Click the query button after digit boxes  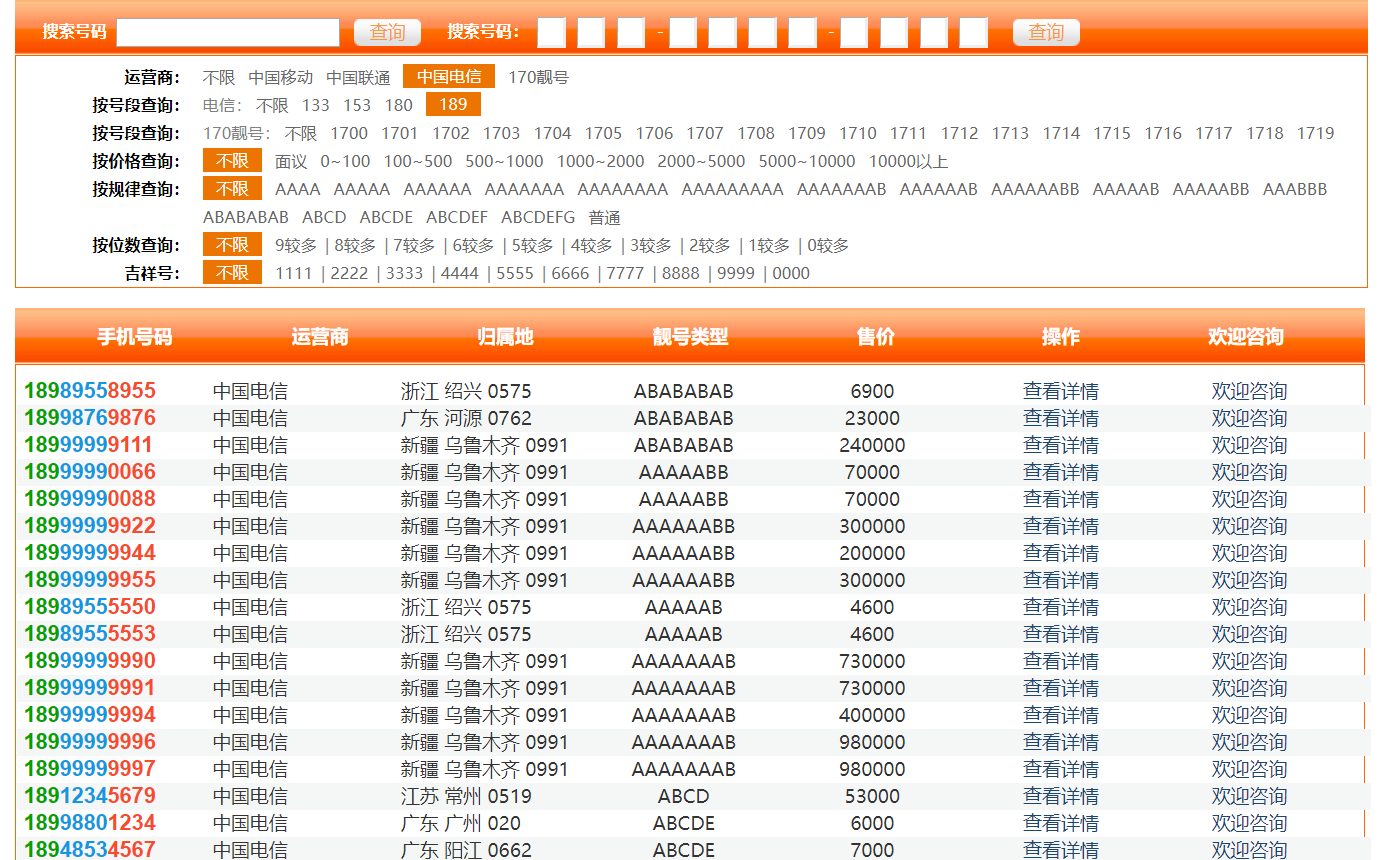pyautogui.click(x=1046, y=32)
